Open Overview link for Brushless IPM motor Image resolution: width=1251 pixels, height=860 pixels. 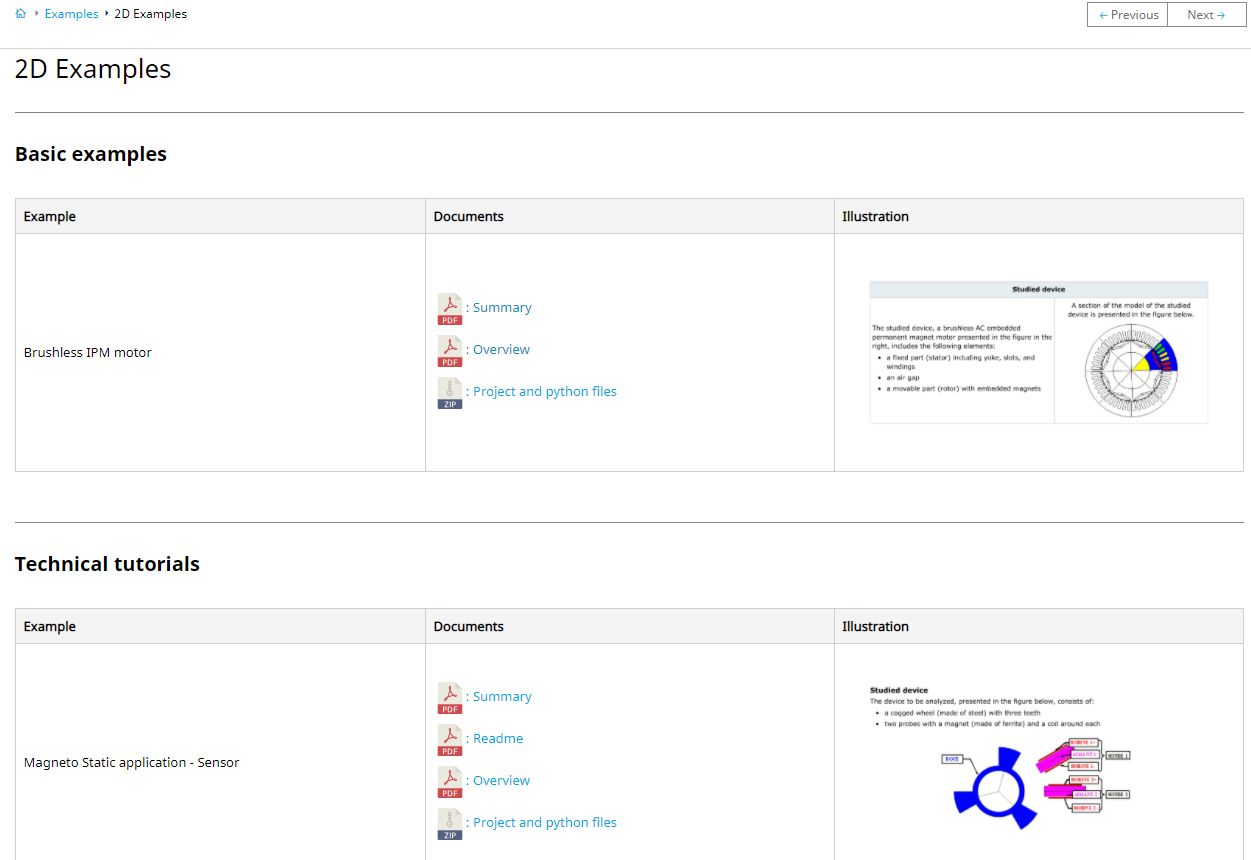coord(501,350)
